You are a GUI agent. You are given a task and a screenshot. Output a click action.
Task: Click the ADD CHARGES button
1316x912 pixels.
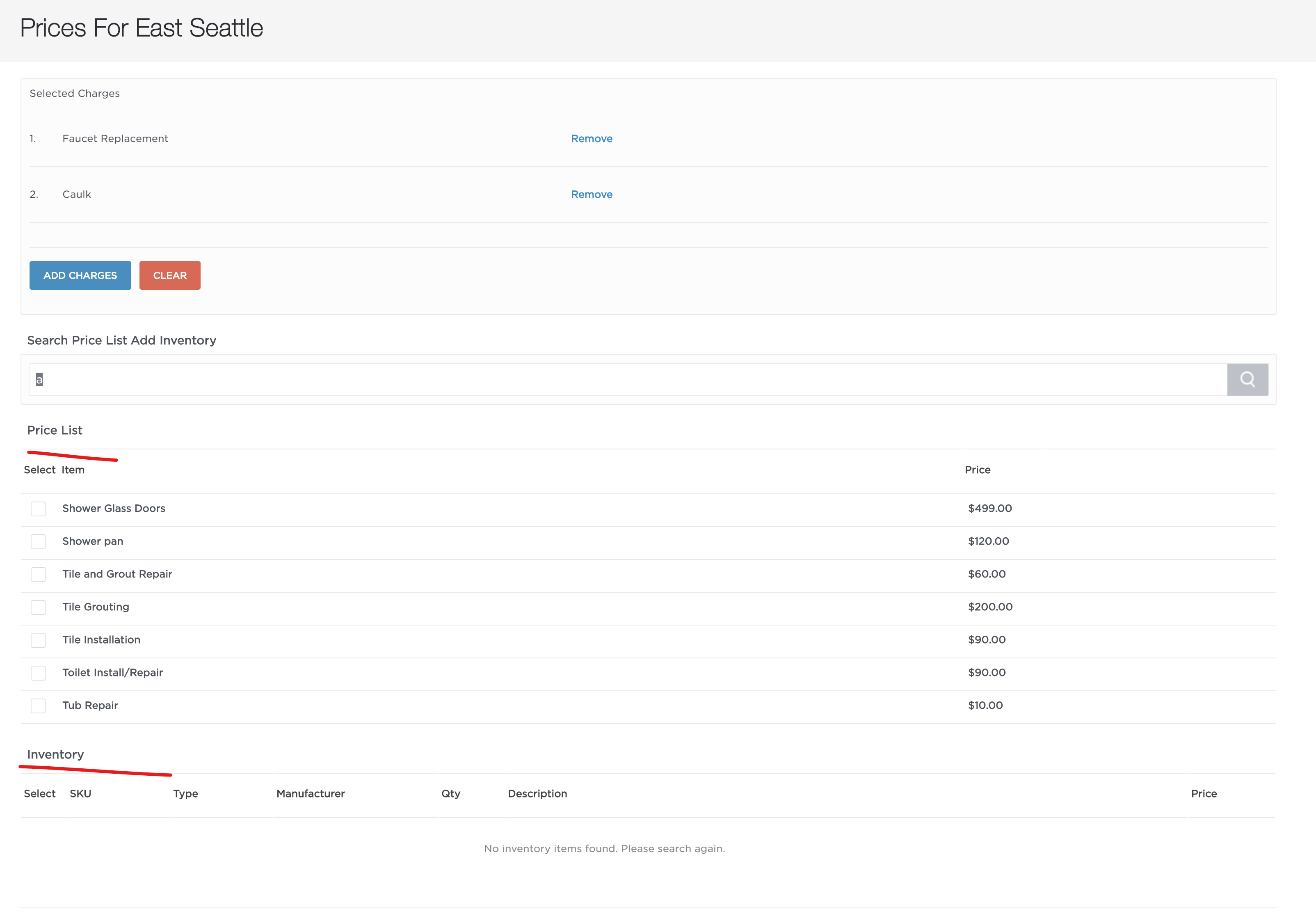(80, 275)
